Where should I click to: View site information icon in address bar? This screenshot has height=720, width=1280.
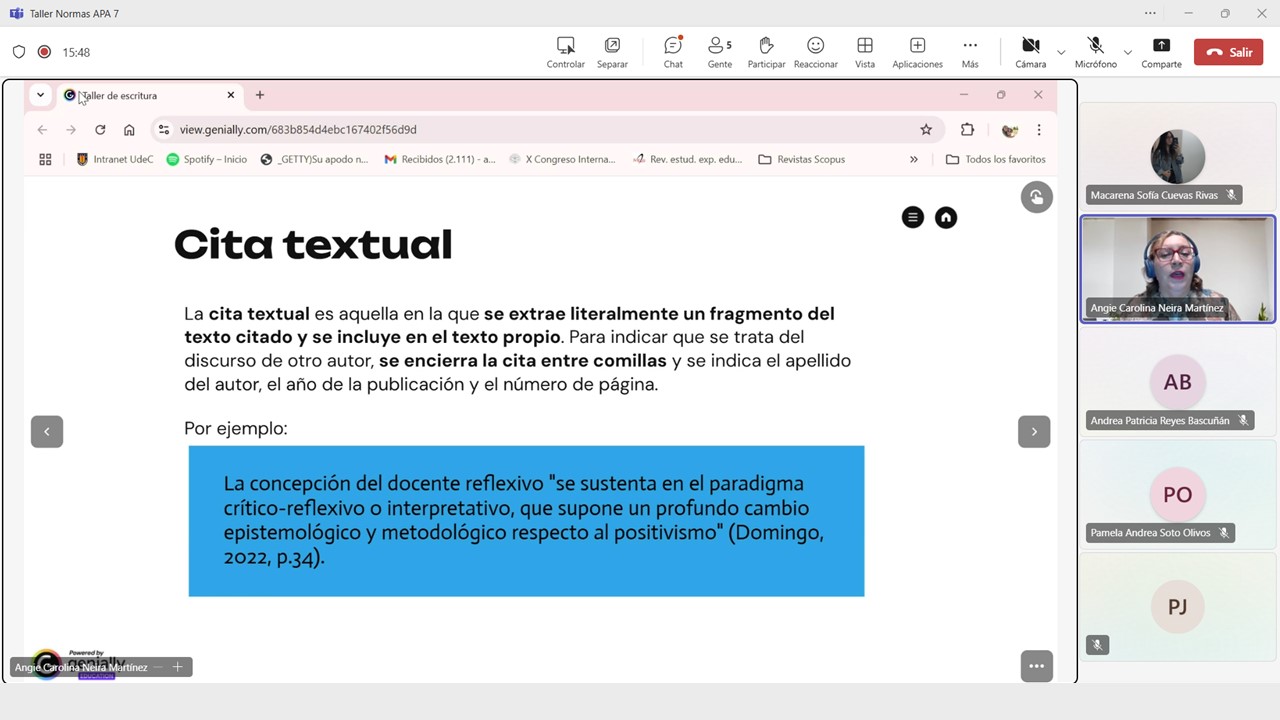click(x=164, y=130)
